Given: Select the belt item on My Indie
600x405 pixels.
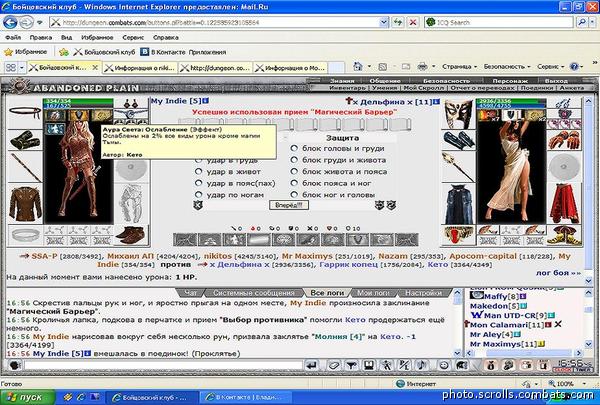Looking at the screenshot, I should point(25,113).
